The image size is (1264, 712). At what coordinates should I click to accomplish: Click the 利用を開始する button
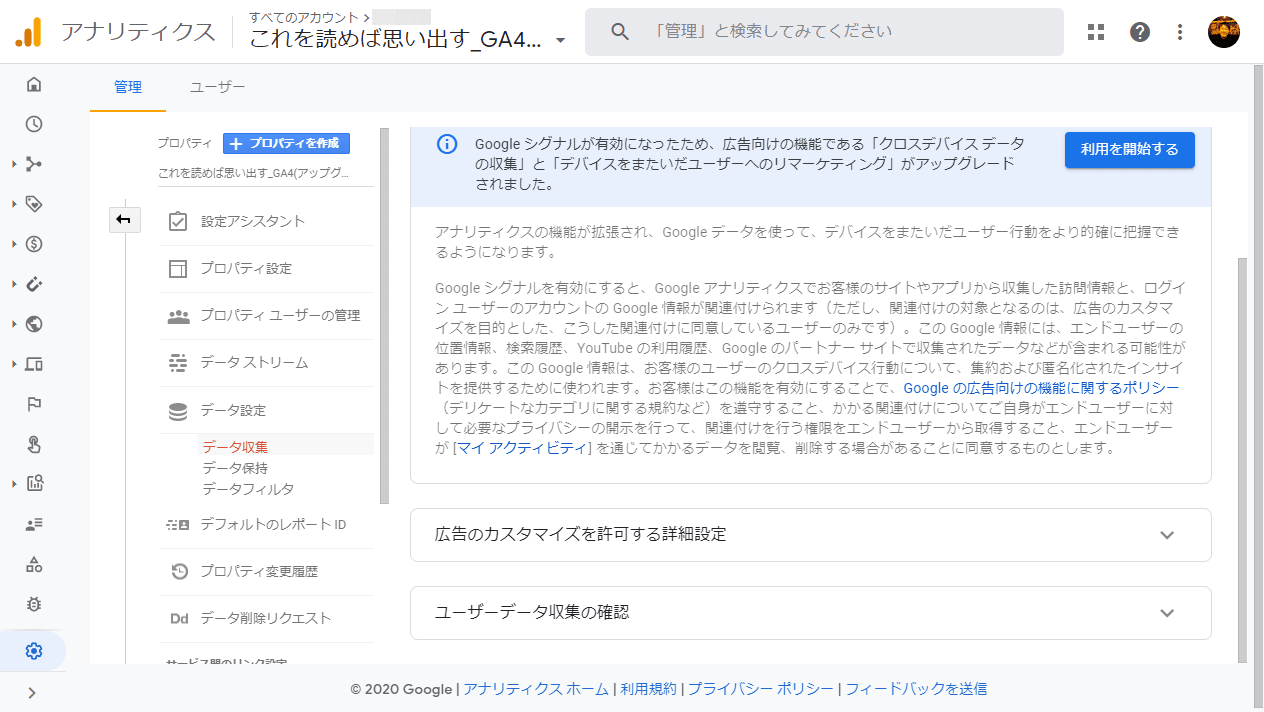[1130, 150]
